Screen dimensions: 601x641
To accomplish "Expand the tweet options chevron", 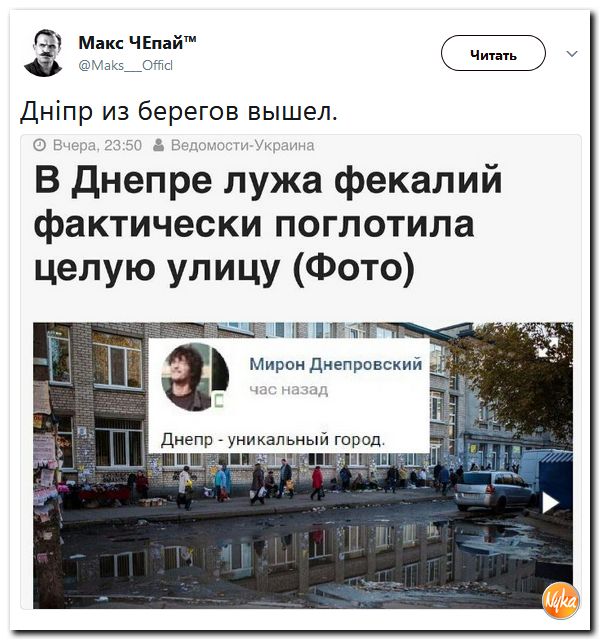I will click(x=572, y=54).
